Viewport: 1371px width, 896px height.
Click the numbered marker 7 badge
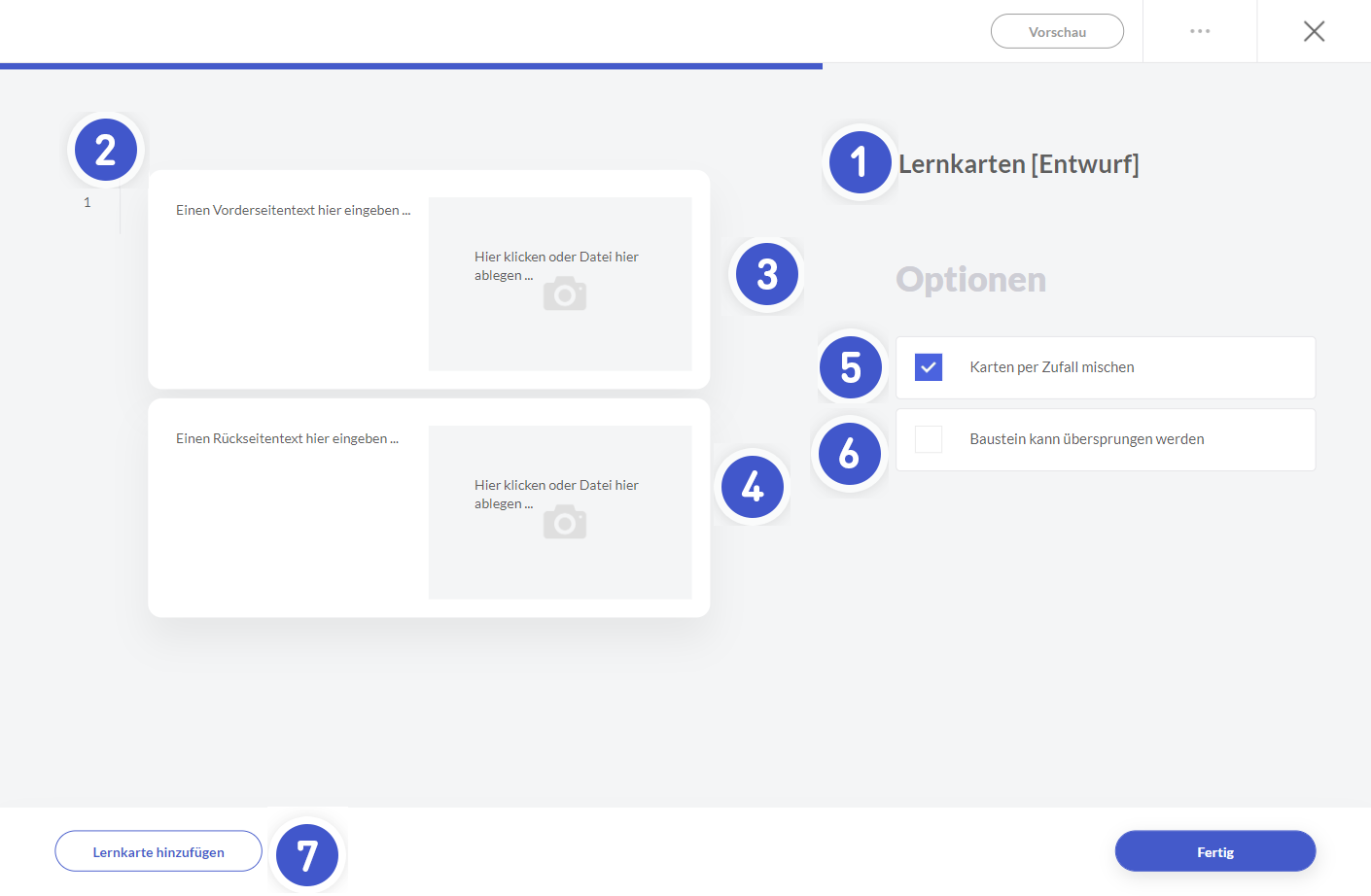point(307,855)
